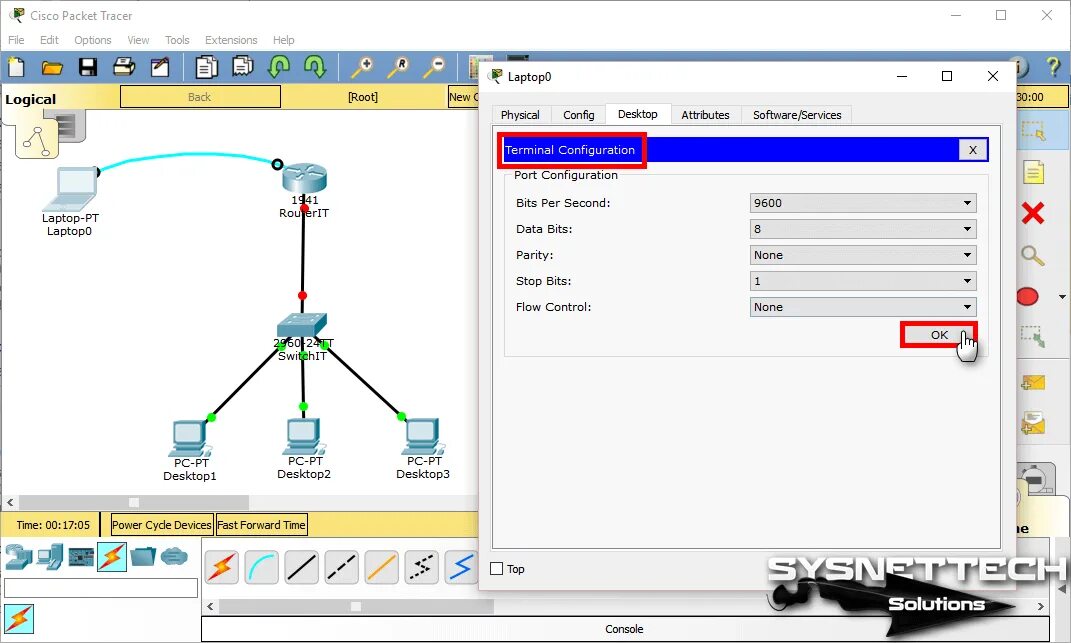Click the Undo green arrow
Screen dimensions: 1071x643
pyautogui.click(x=279, y=67)
